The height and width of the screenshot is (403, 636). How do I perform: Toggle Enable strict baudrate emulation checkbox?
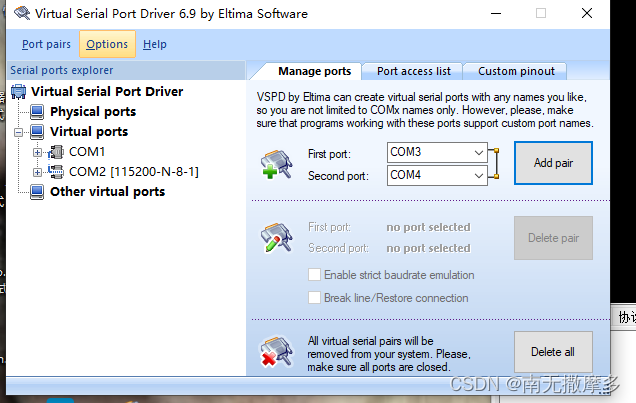(314, 275)
